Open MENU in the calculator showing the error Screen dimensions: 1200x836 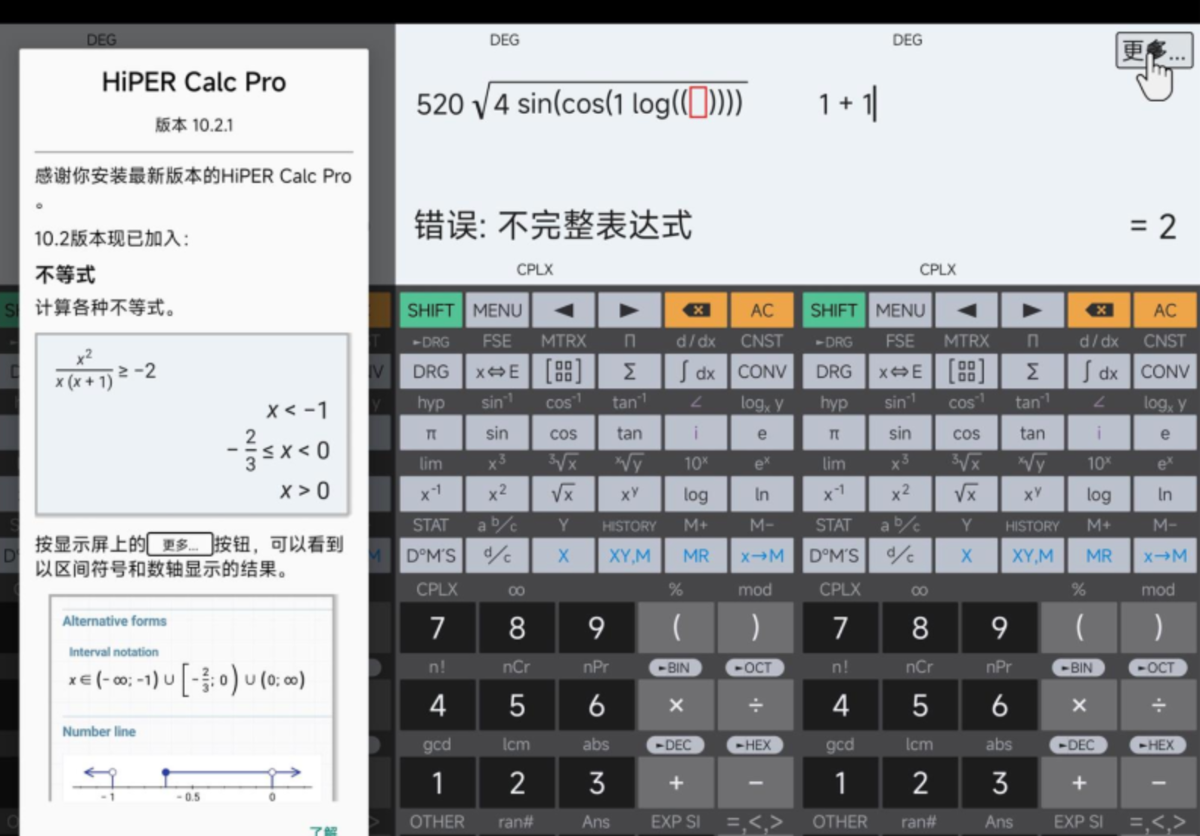497,310
